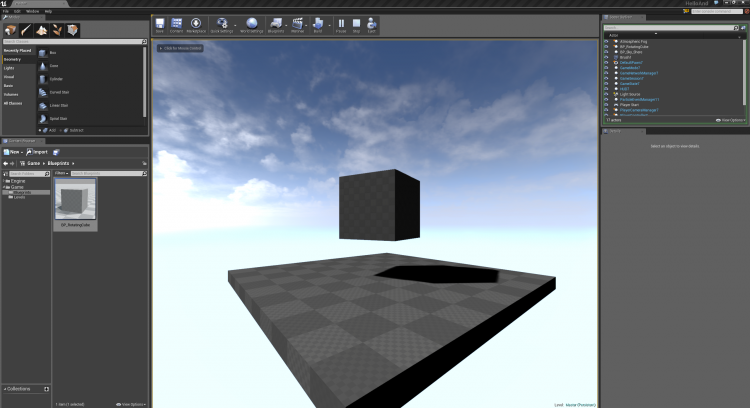Click Blueprints in breadcrumb path
The width and height of the screenshot is (750, 408).
click(x=58, y=164)
